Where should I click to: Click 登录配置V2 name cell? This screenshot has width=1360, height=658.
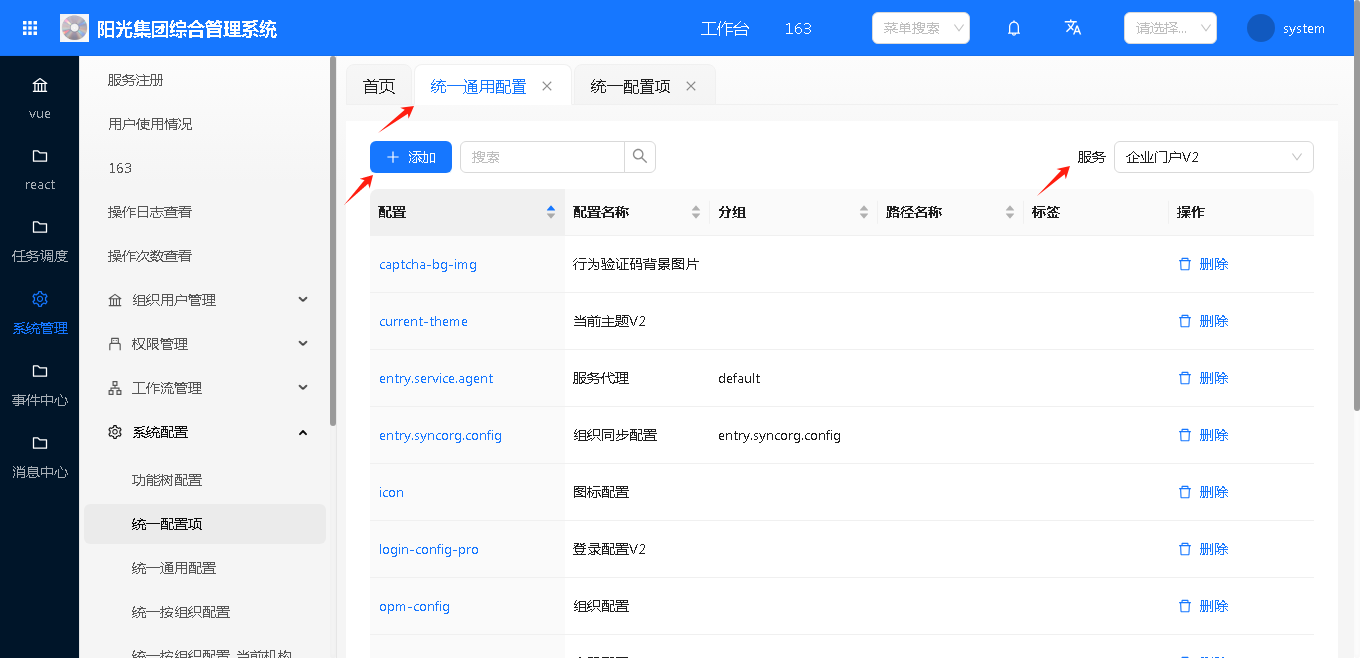tap(609, 550)
